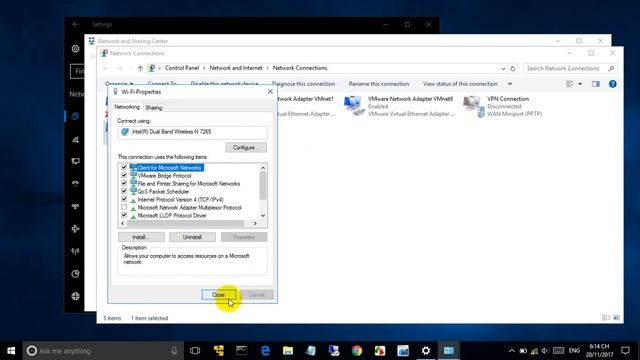Click the Search Network Connections box

(570, 68)
